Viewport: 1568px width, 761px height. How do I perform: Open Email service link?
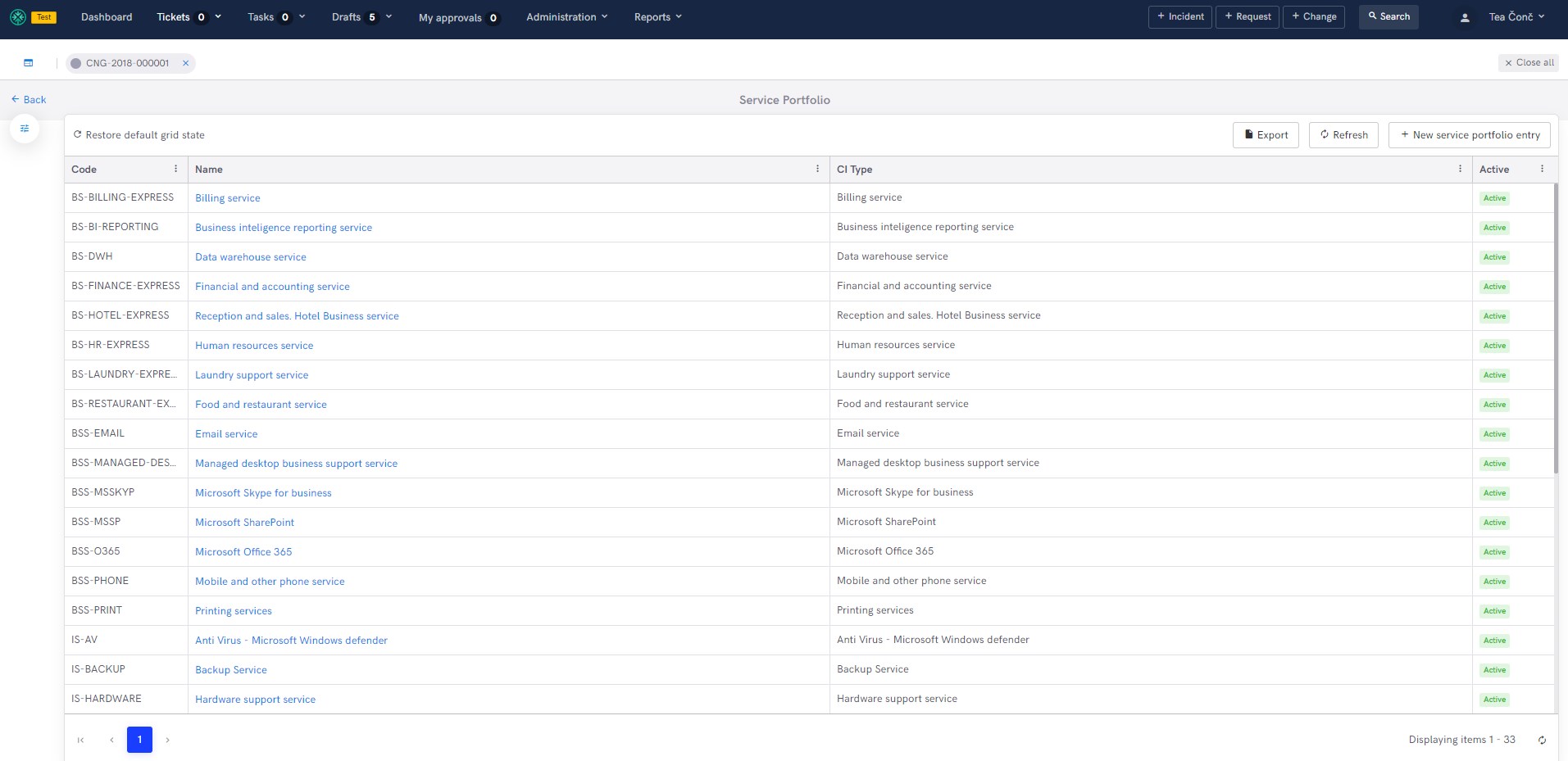point(226,434)
